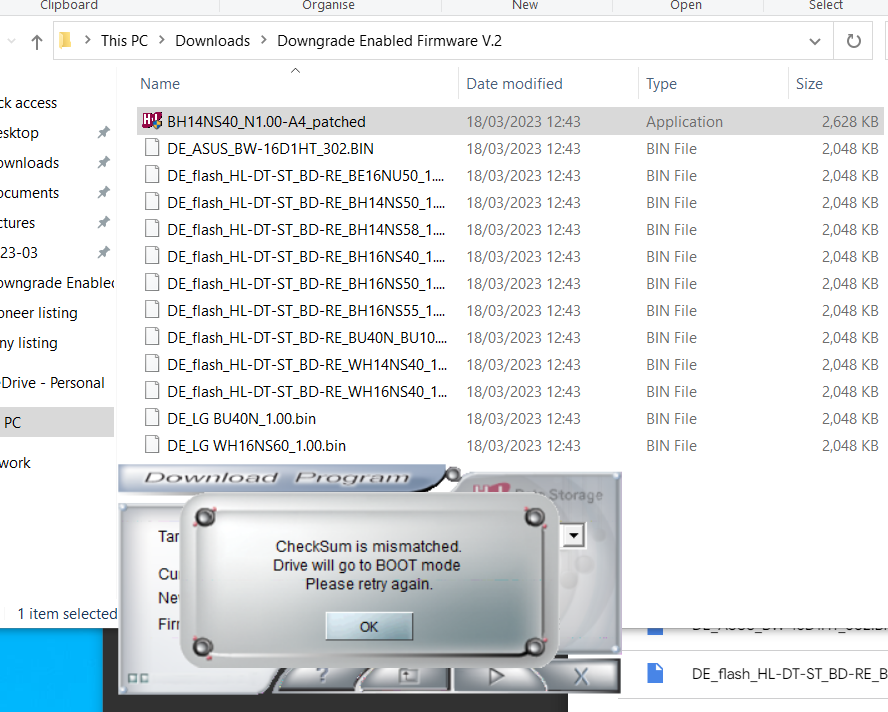The height and width of the screenshot is (712, 888).
Task: Open Quick access in navigation pane
Action: click(28, 103)
